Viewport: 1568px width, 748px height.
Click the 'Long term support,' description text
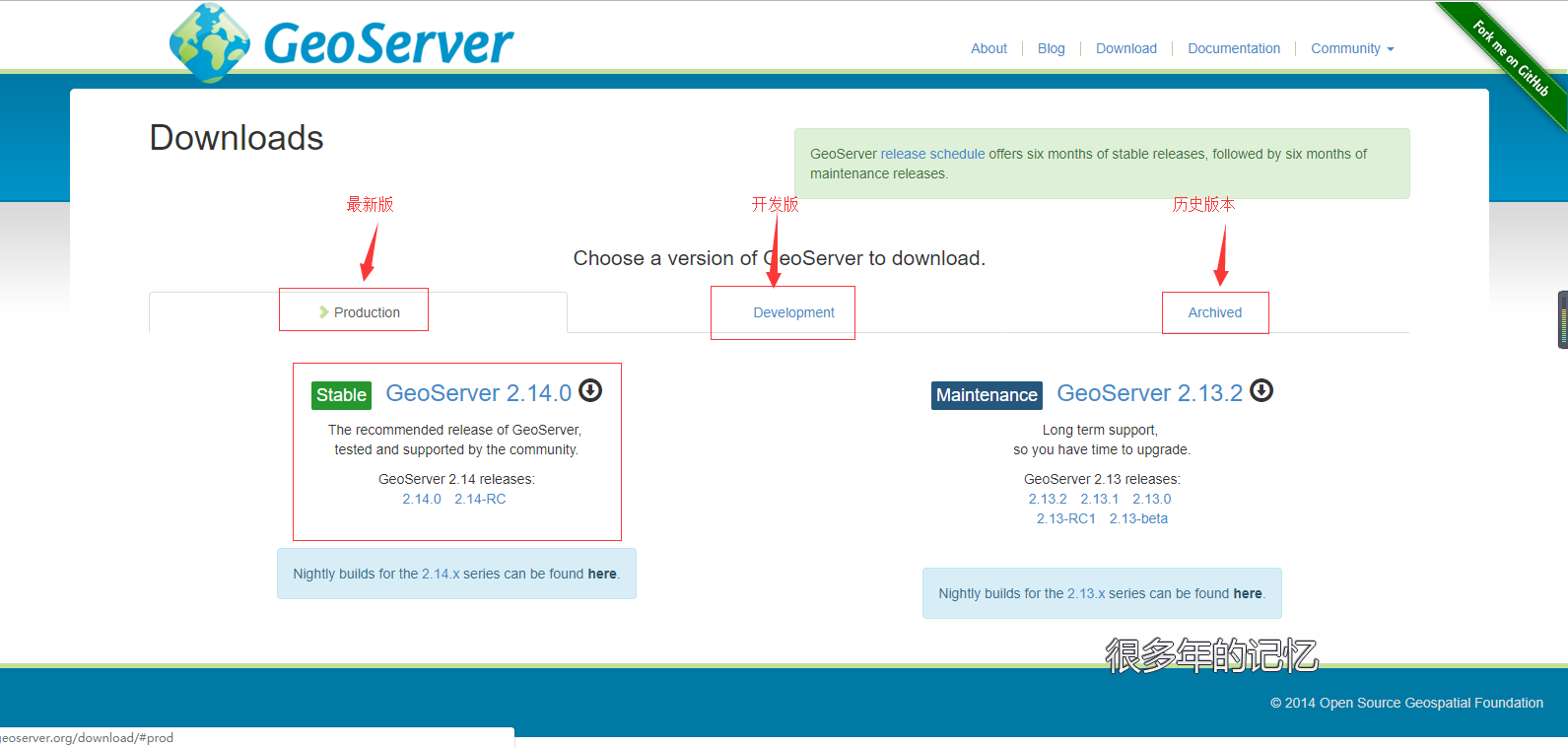[x=1100, y=430]
